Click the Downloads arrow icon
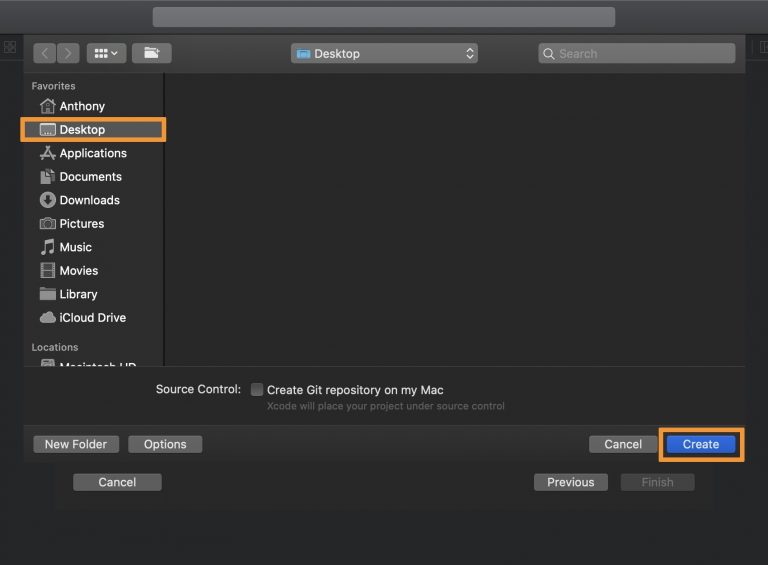This screenshot has height=565, width=768. pos(48,200)
